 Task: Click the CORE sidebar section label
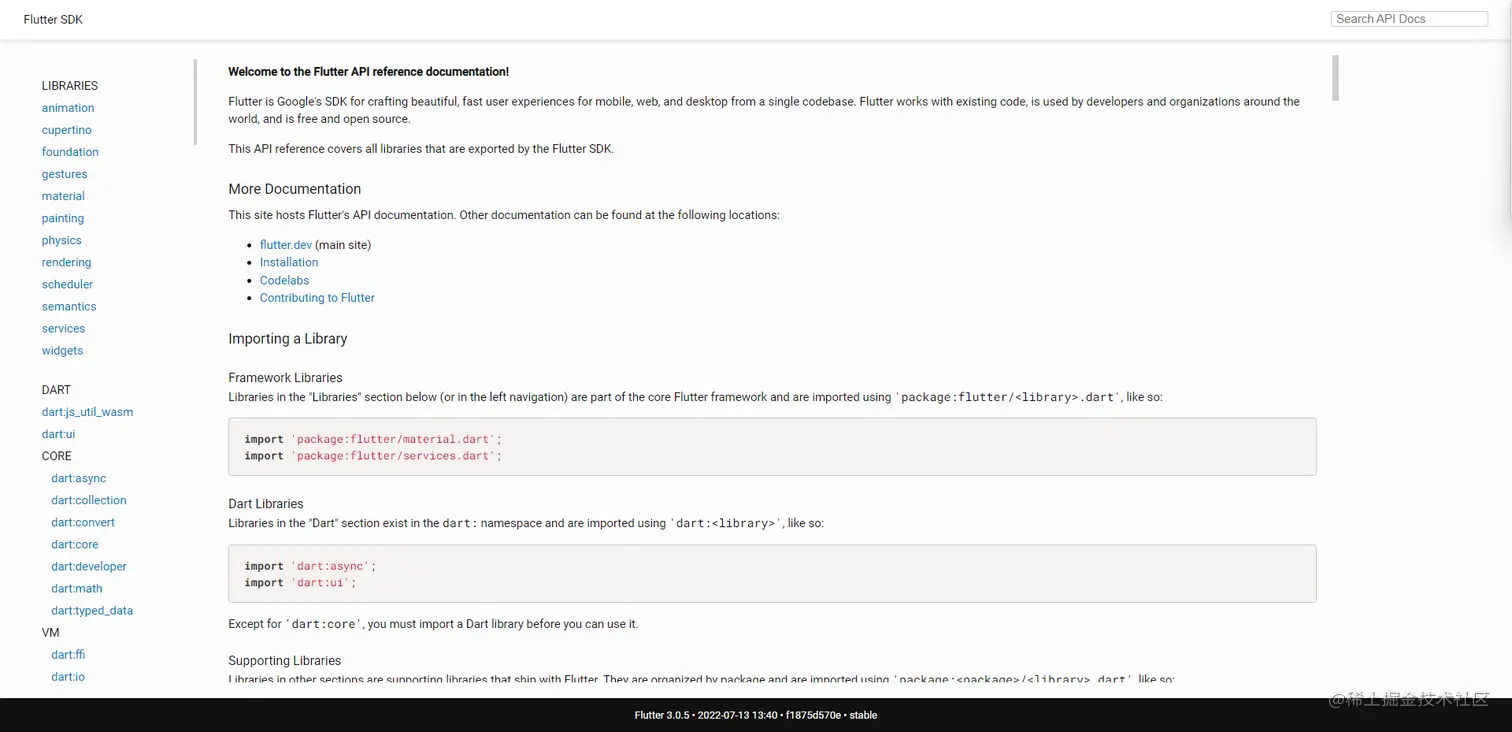click(57, 456)
